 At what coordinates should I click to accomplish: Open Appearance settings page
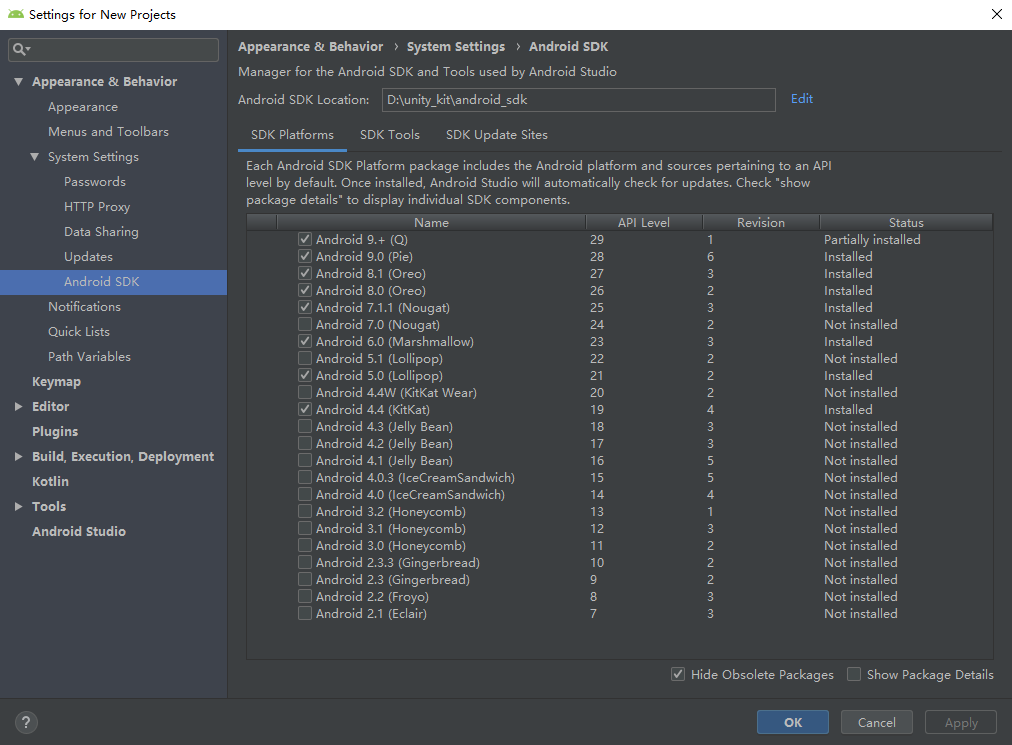point(83,107)
